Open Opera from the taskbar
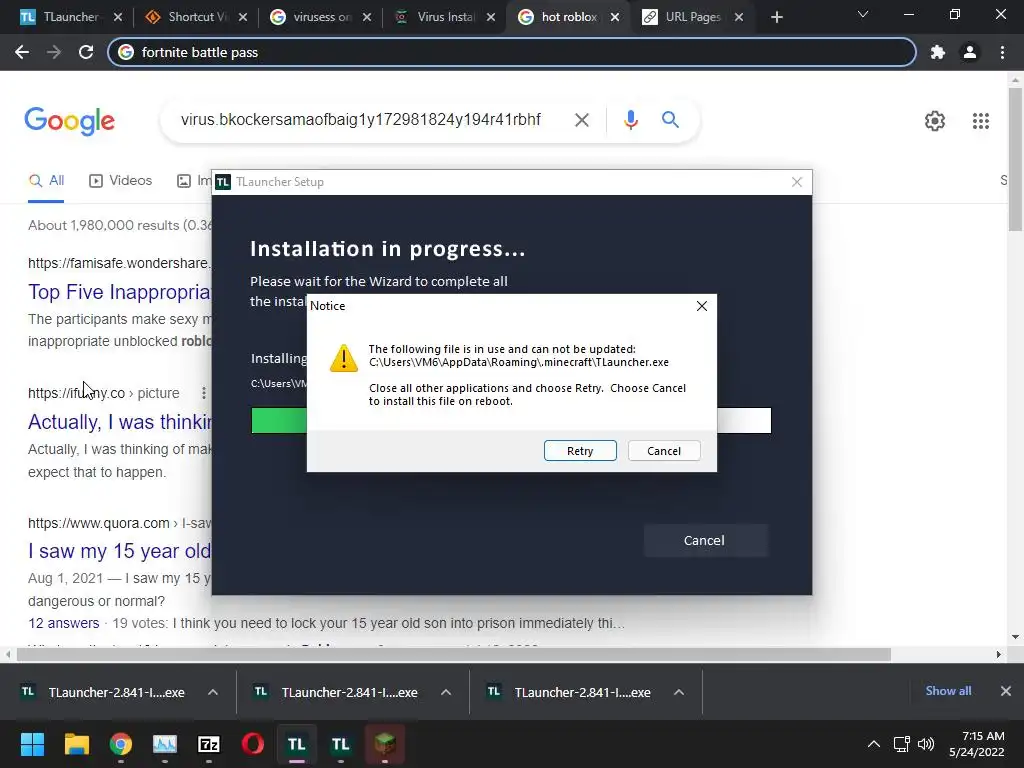 tap(253, 744)
